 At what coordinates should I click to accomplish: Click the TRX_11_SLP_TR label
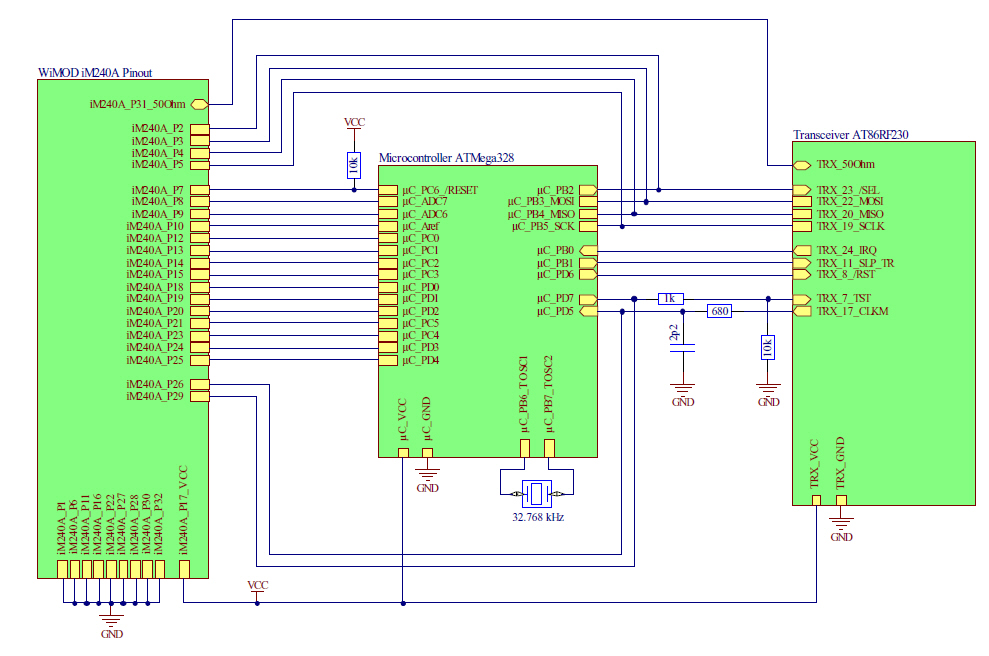[x=855, y=263]
